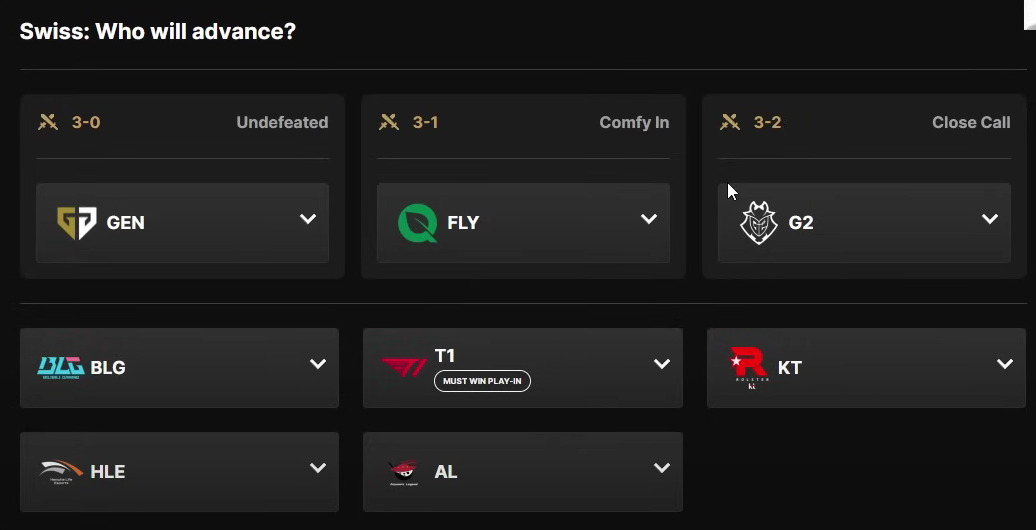Open the AL team dropdown arrow
The image size is (1036, 530).
tap(661, 468)
